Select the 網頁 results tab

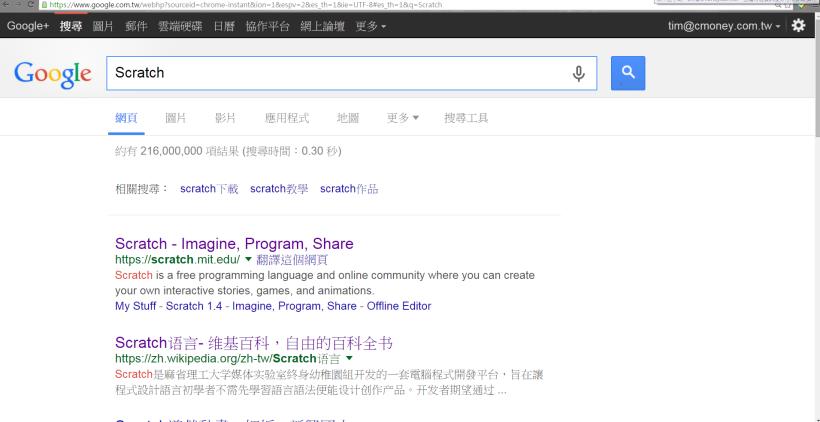(126, 118)
